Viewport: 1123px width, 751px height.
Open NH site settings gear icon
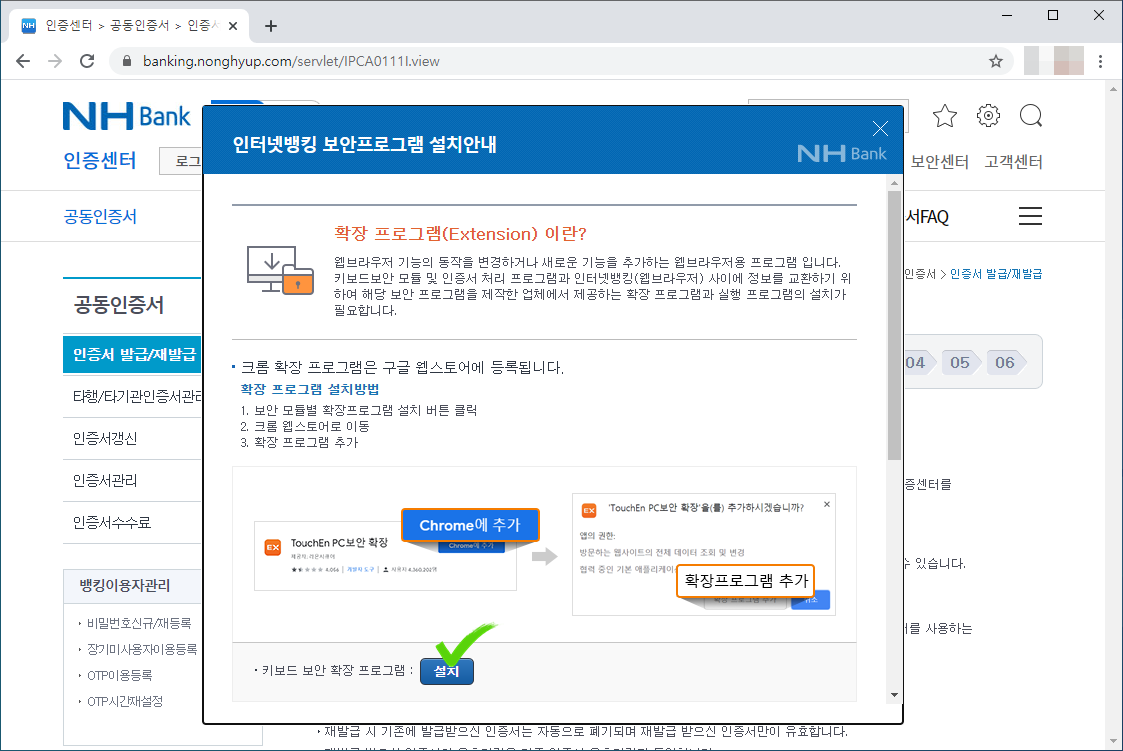point(988,115)
